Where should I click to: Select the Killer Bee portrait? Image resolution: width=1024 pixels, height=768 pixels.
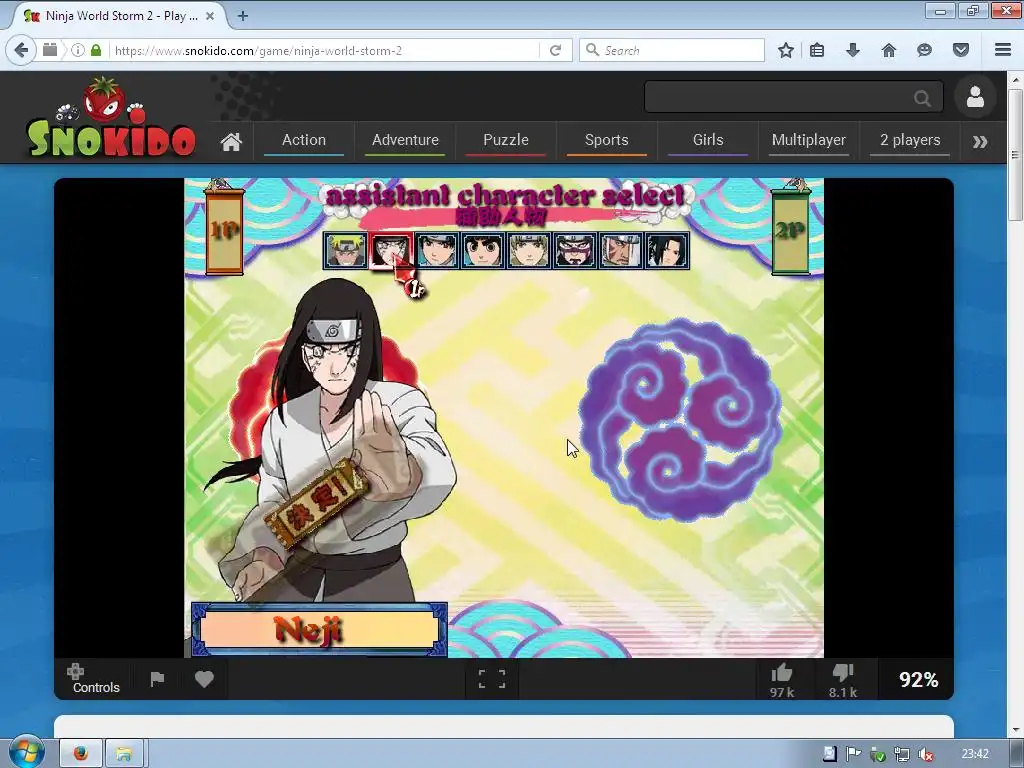tap(621, 250)
